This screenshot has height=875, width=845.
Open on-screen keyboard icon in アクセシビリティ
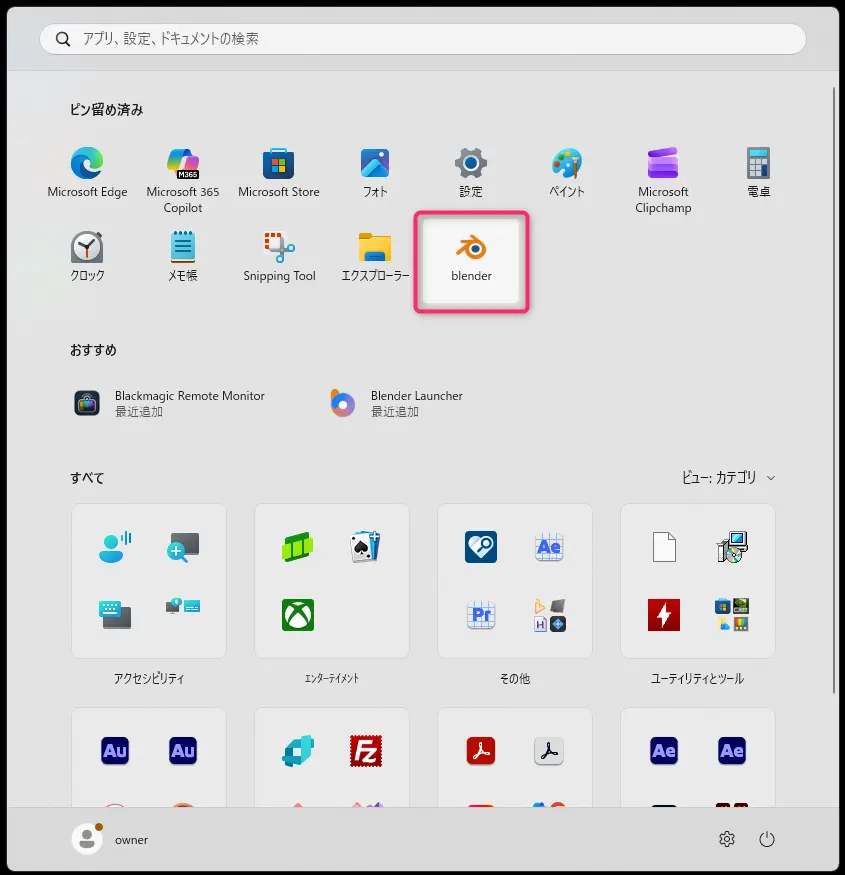114,615
